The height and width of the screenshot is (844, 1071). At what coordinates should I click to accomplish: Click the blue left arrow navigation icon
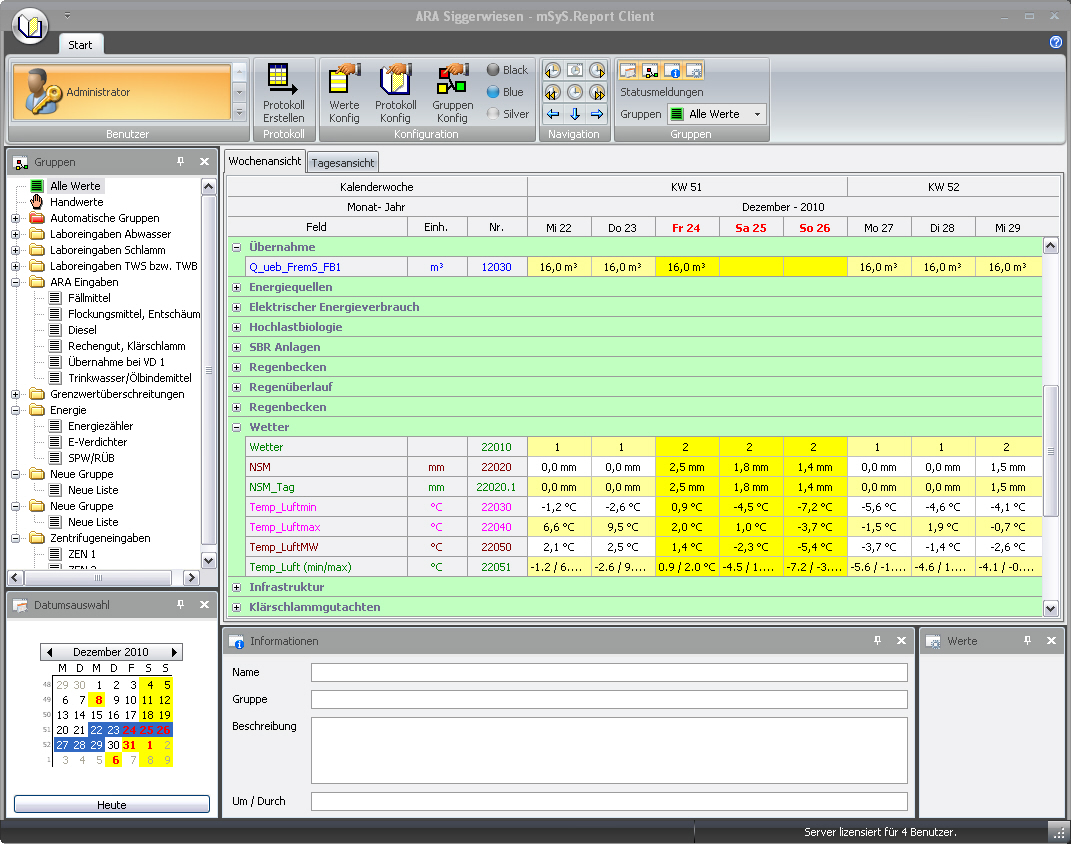tap(552, 114)
